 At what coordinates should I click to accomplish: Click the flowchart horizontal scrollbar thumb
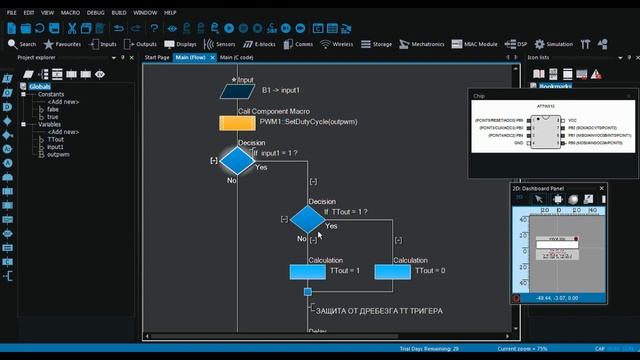click(274, 336)
